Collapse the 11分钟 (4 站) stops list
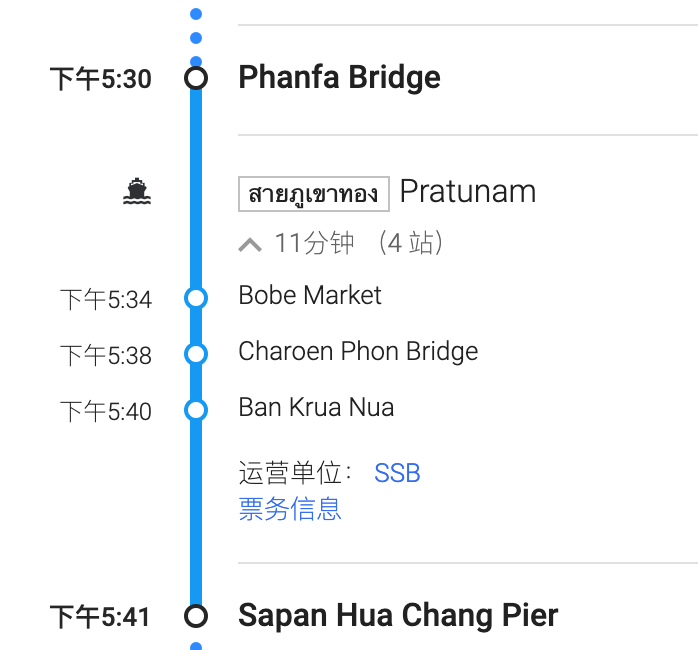The image size is (698, 650). click(251, 244)
